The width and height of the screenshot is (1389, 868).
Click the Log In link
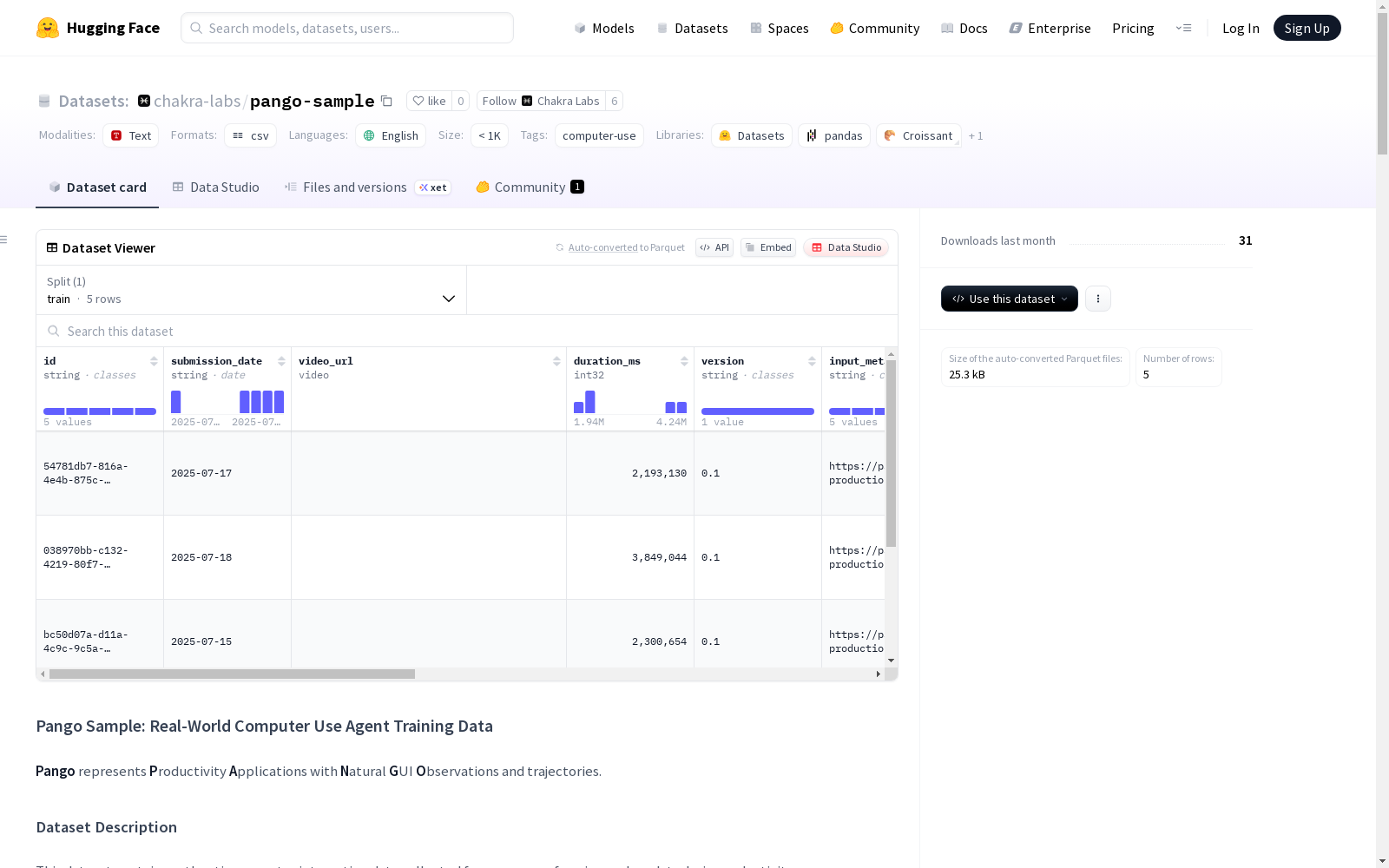[1241, 28]
